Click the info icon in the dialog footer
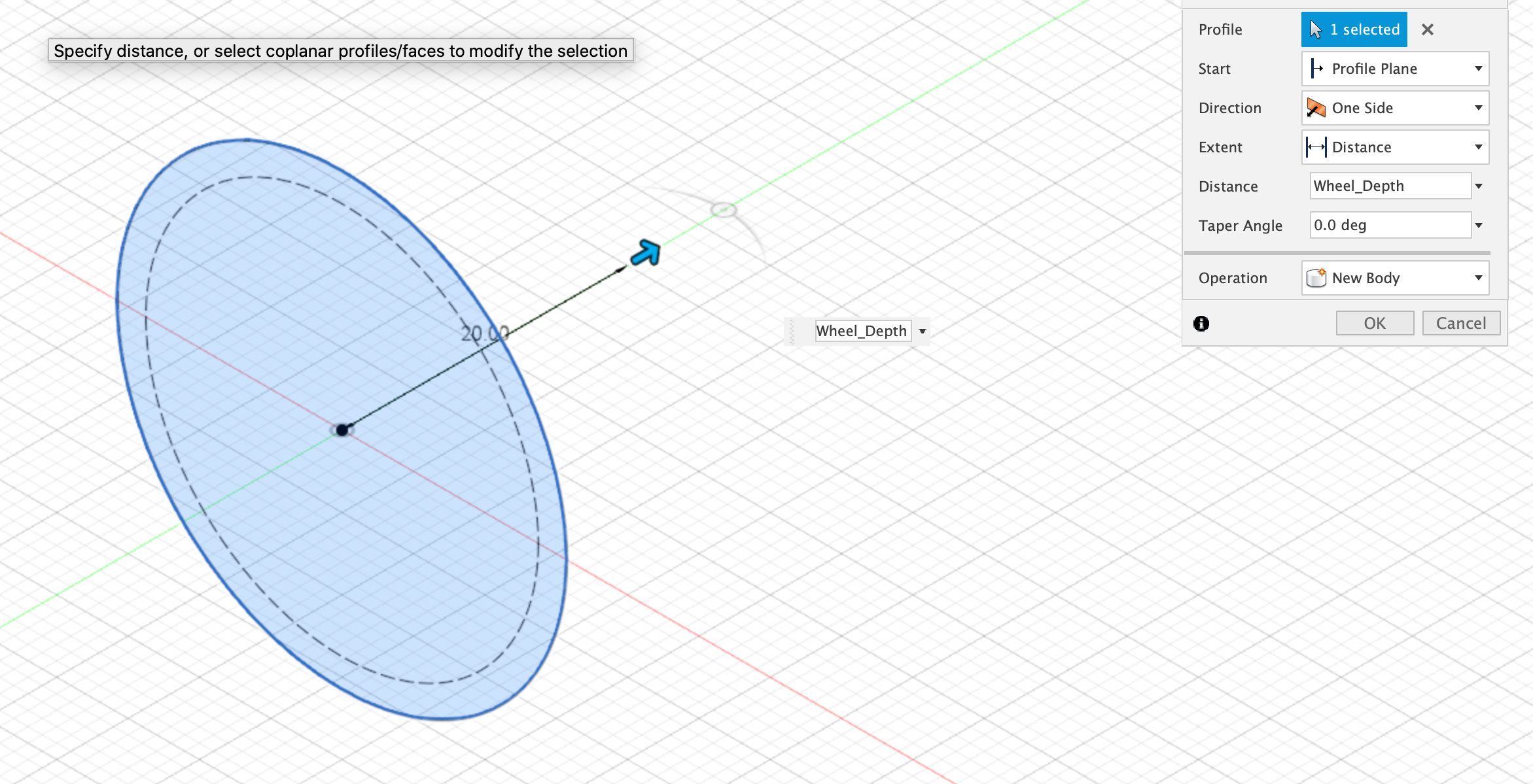The height and width of the screenshot is (784, 1533). (x=1201, y=323)
